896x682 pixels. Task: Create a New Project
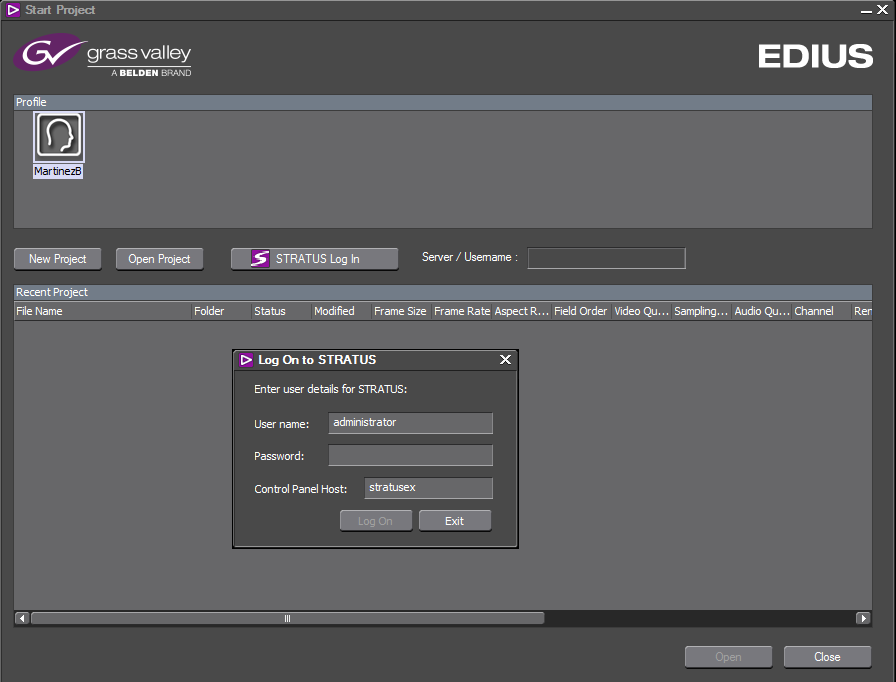click(x=58, y=259)
